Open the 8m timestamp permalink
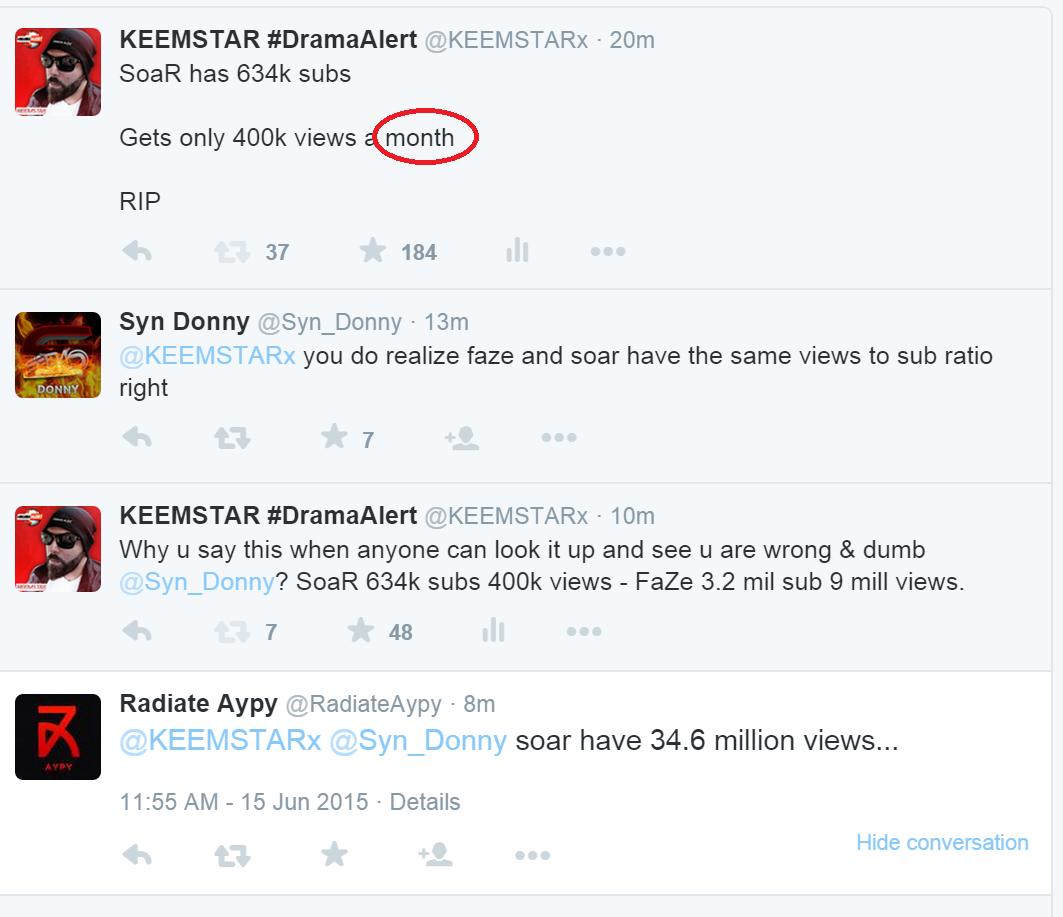Image resolution: width=1063 pixels, height=917 pixels. tap(479, 705)
